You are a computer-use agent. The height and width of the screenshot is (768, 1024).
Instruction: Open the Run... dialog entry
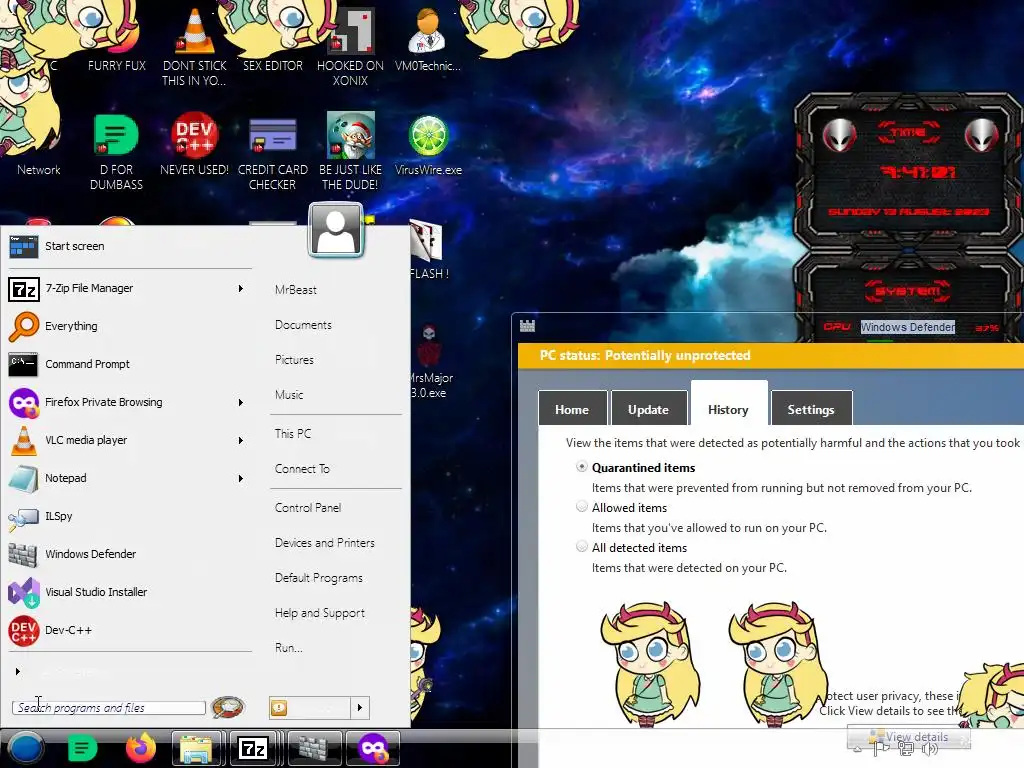click(289, 648)
